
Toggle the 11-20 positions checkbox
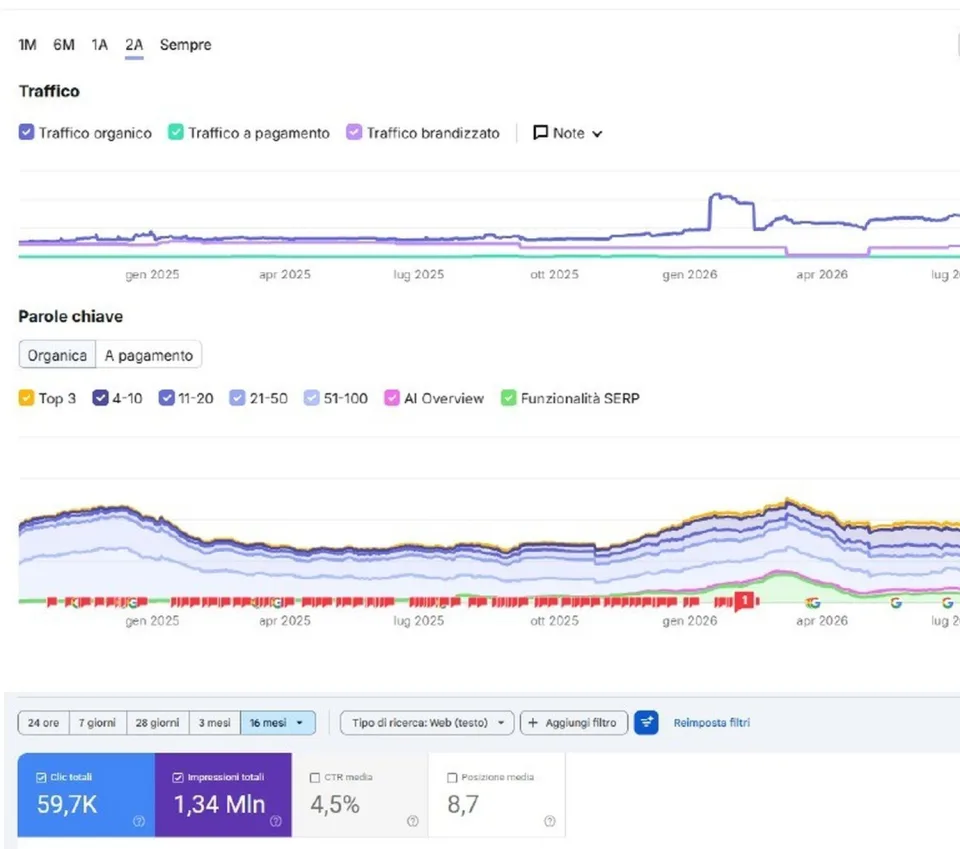(x=167, y=398)
